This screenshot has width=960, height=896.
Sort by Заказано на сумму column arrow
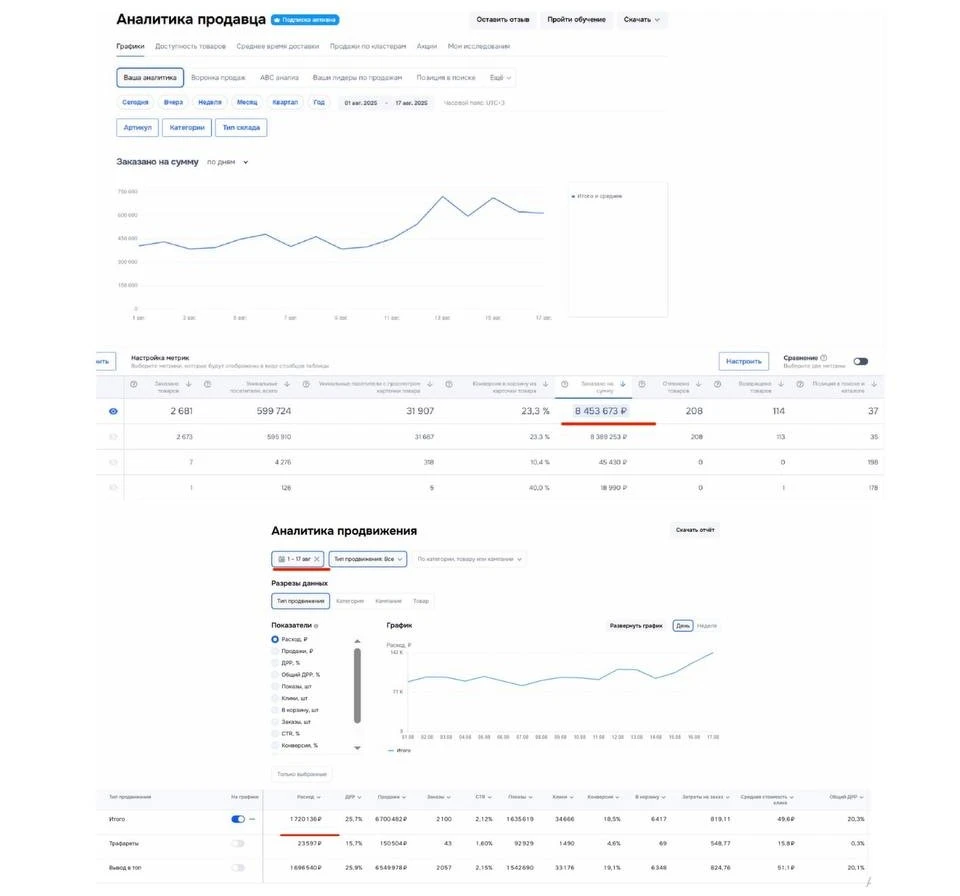[x=623, y=384]
